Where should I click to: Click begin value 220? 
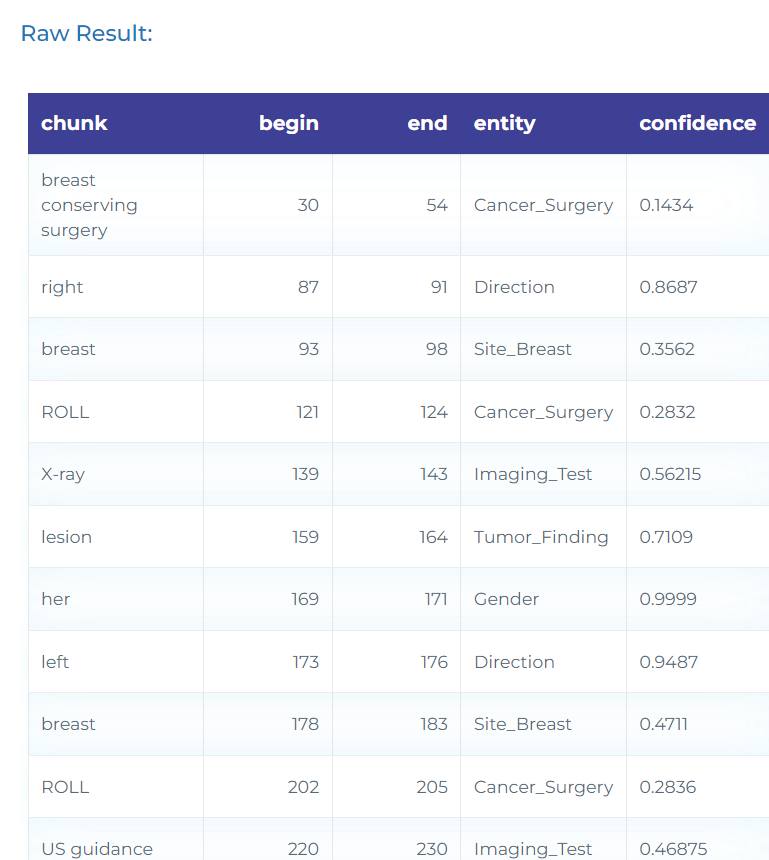click(303, 849)
